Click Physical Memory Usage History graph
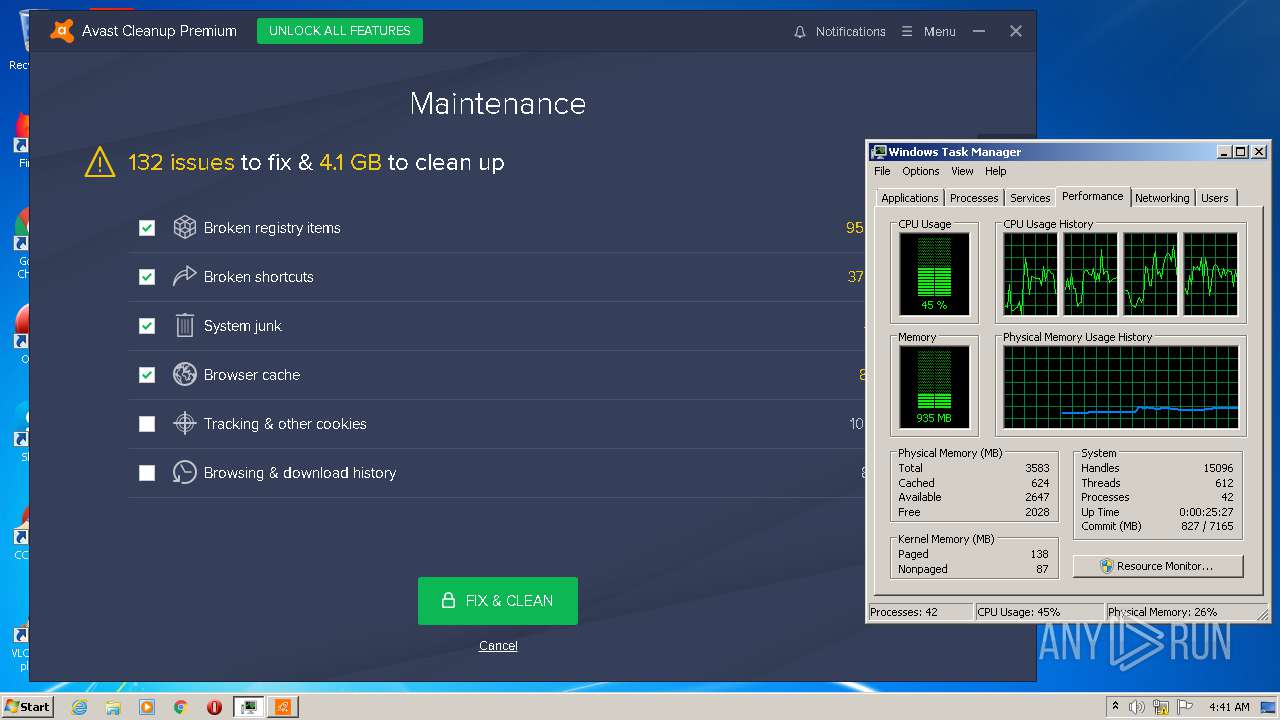This screenshot has width=1280, height=720. point(1121,387)
